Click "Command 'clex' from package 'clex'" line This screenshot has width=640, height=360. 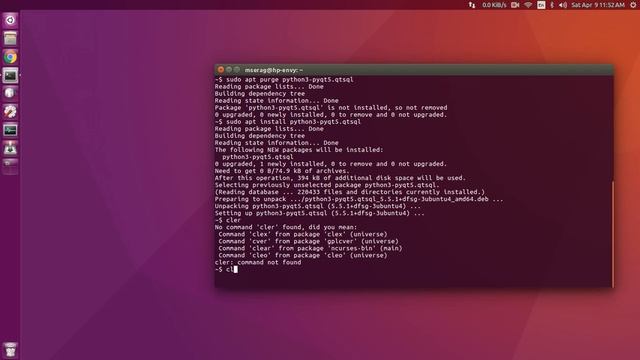pos(302,234)
